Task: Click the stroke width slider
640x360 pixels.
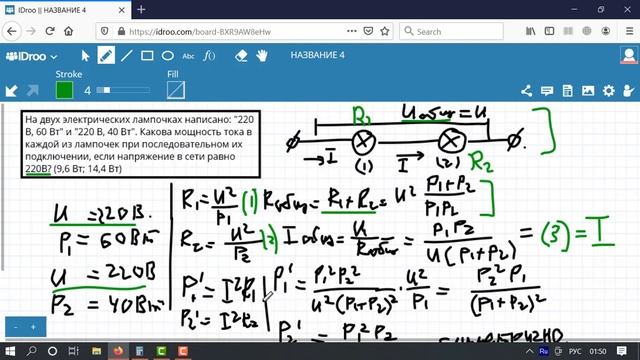Action: (x=123, y=90)
